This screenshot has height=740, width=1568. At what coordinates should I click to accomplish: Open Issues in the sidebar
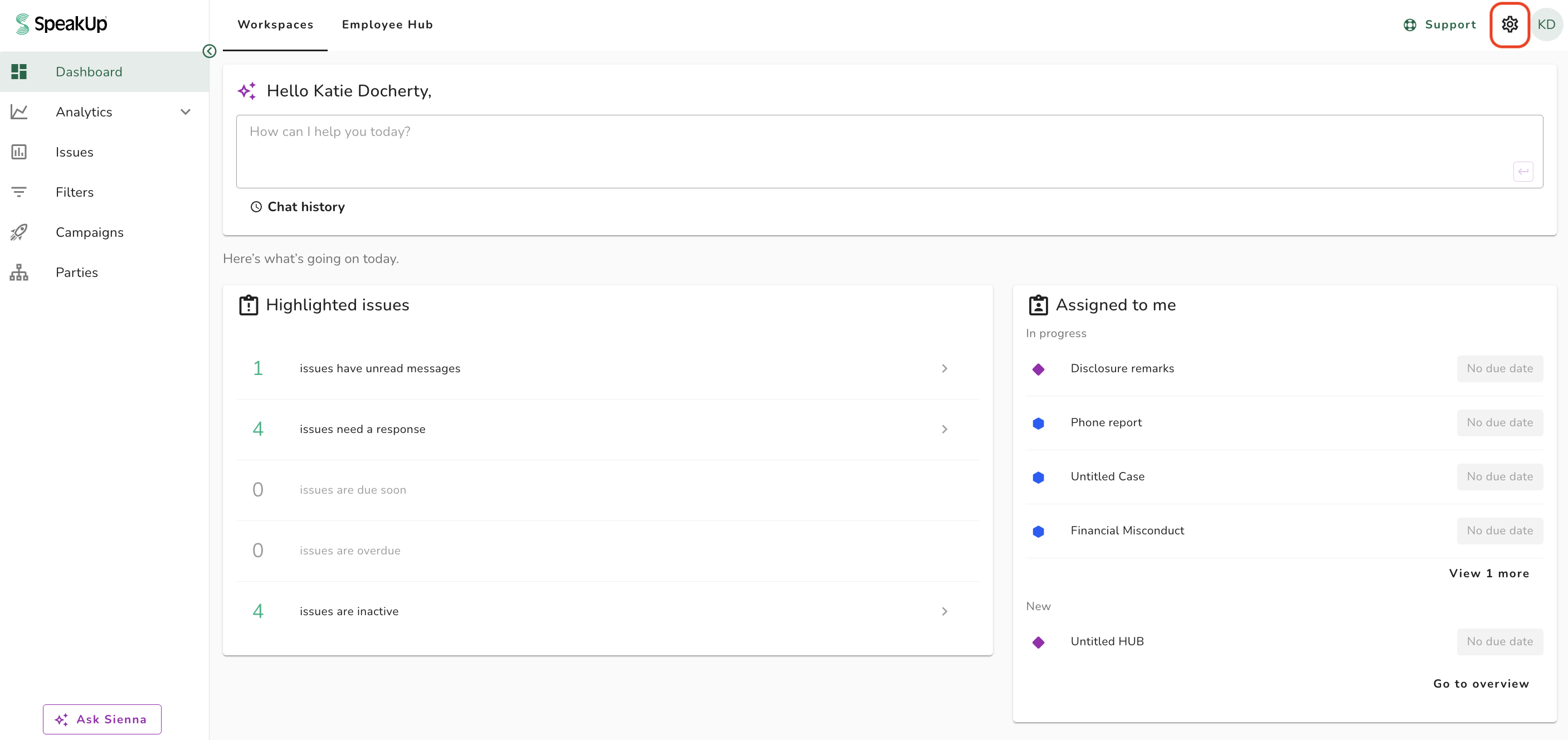[x=105, y=152]
